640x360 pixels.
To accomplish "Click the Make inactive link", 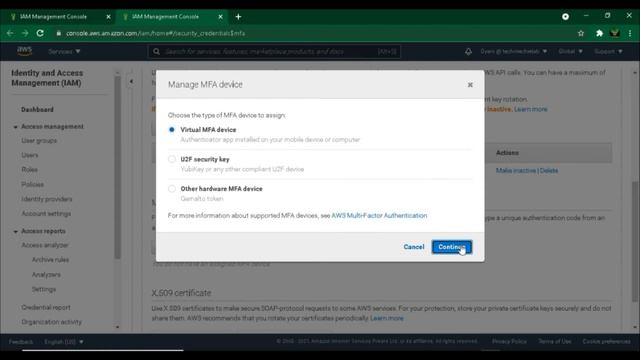I will pos(516,171).
